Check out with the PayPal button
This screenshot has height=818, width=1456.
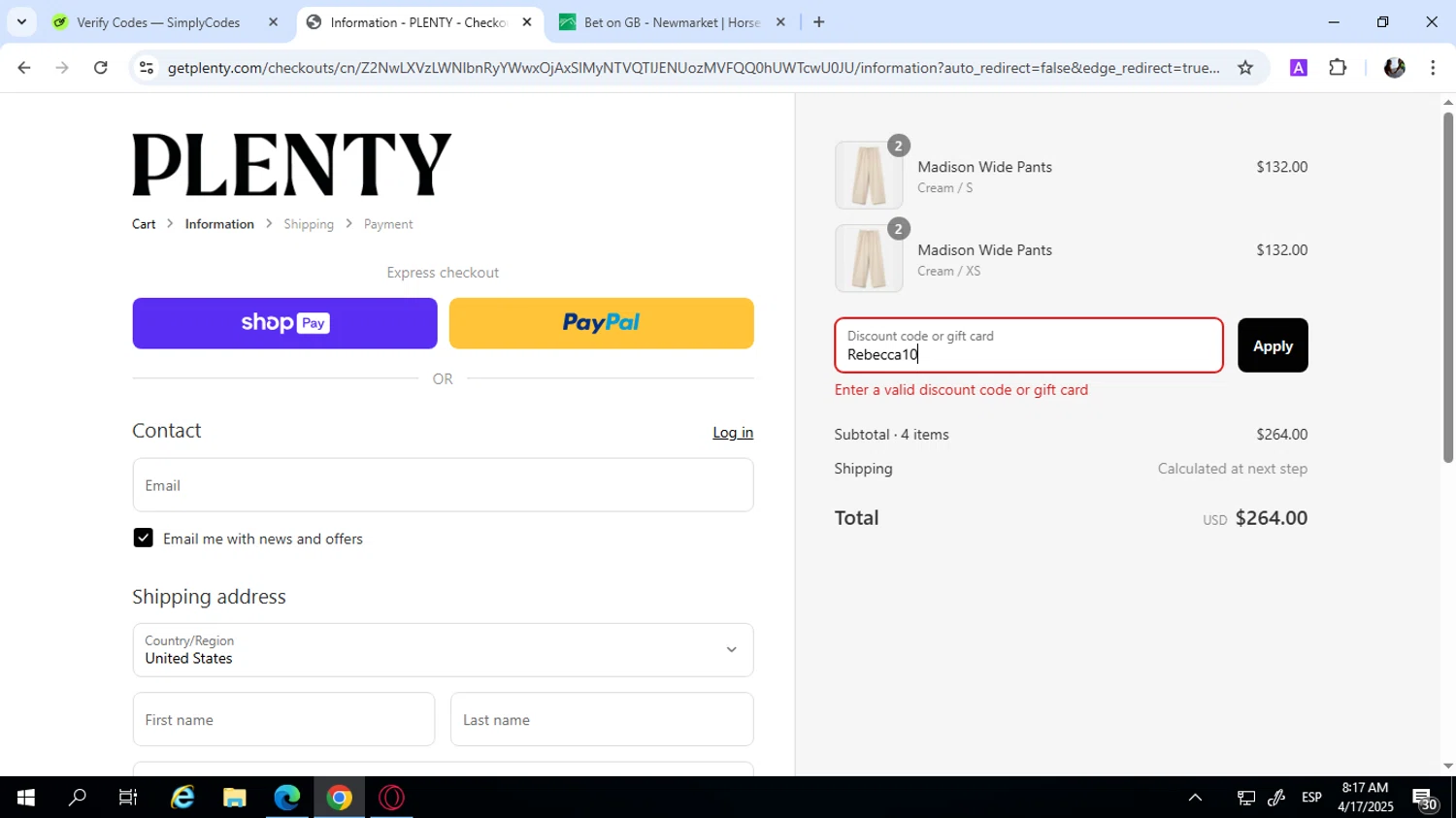point(602,323)
